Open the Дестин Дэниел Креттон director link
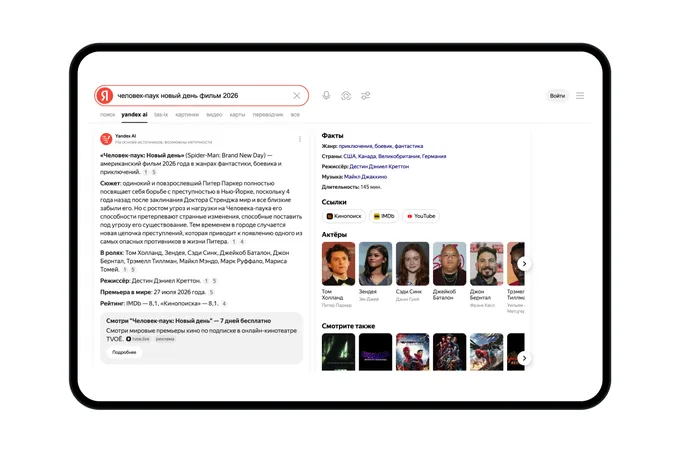This screenshot has height=453, width=680. (379, 166)
